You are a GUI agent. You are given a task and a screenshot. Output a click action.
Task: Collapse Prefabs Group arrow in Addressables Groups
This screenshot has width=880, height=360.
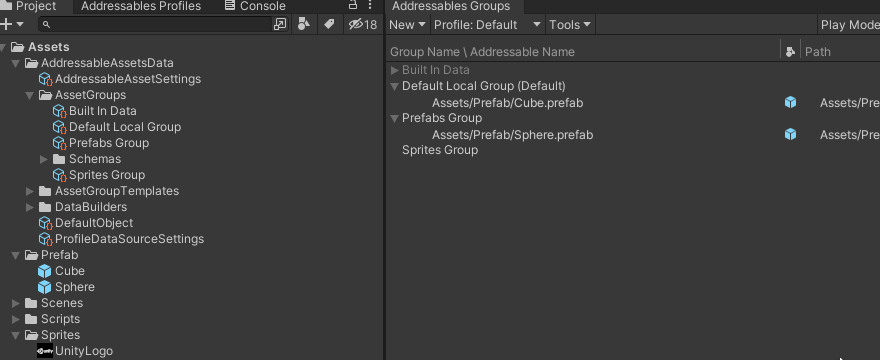(395, 119)
